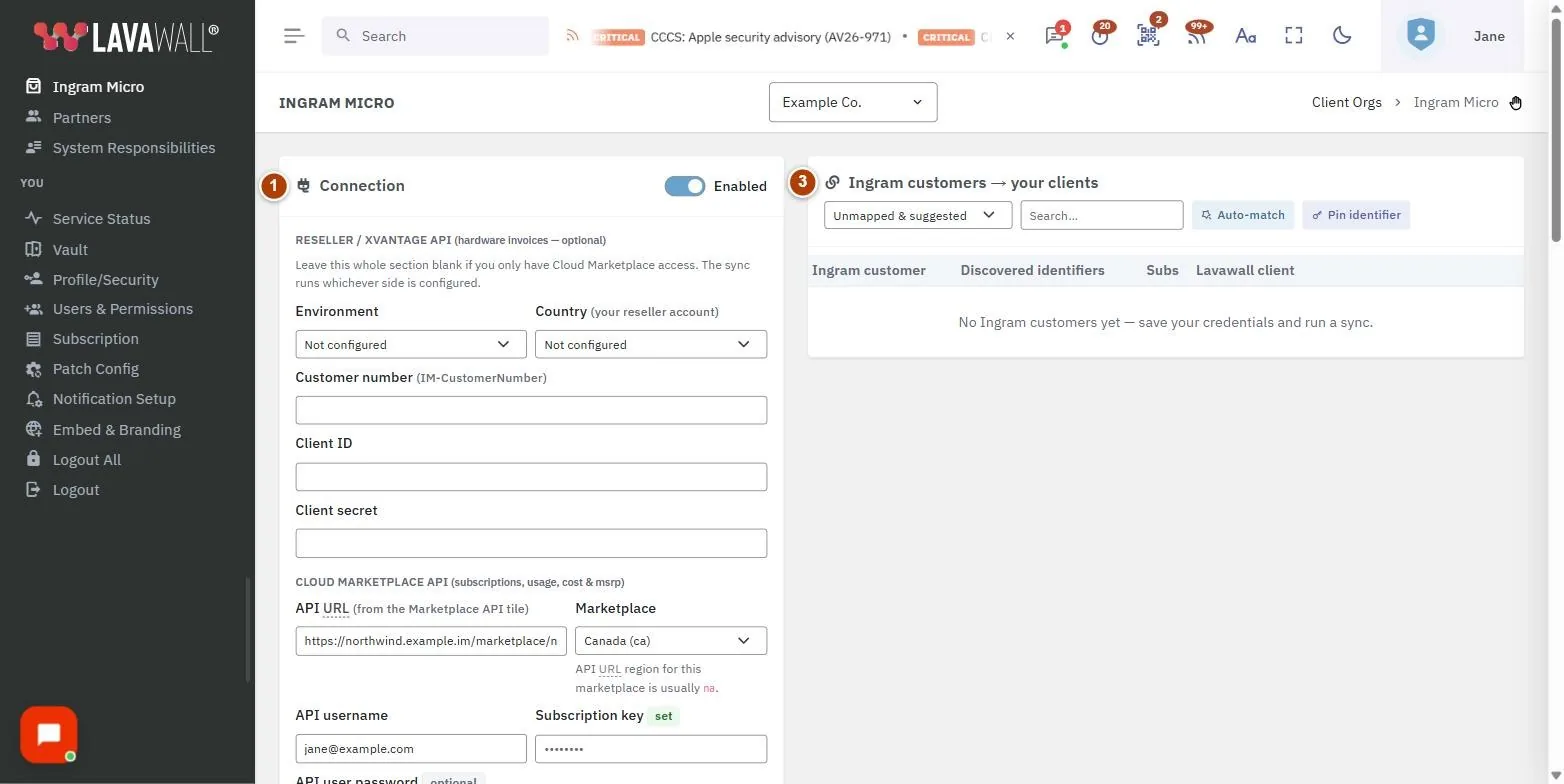1564x784 pixels.
Task: Open the Country reseller account dropdown
Action: [x=651, y=344]
